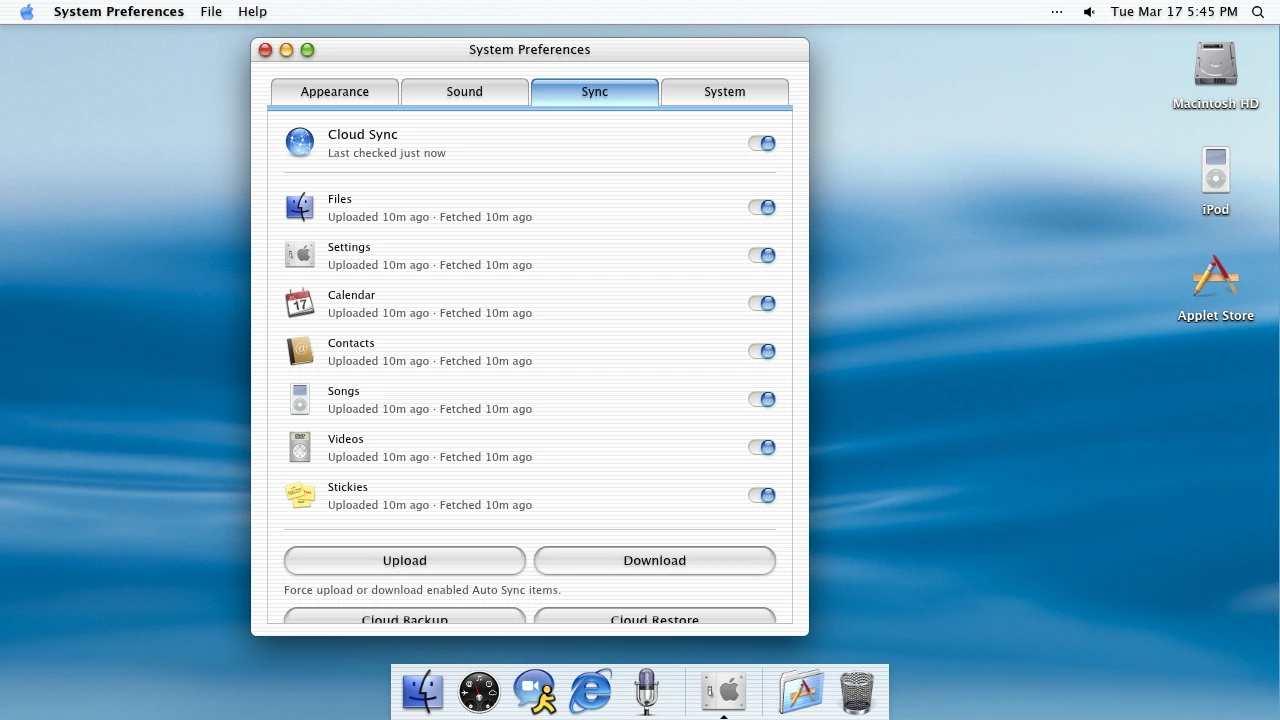Click the volume icon in the menu bar
This screenshot has height=720, width=1280.
click(x=1089, y=12)
